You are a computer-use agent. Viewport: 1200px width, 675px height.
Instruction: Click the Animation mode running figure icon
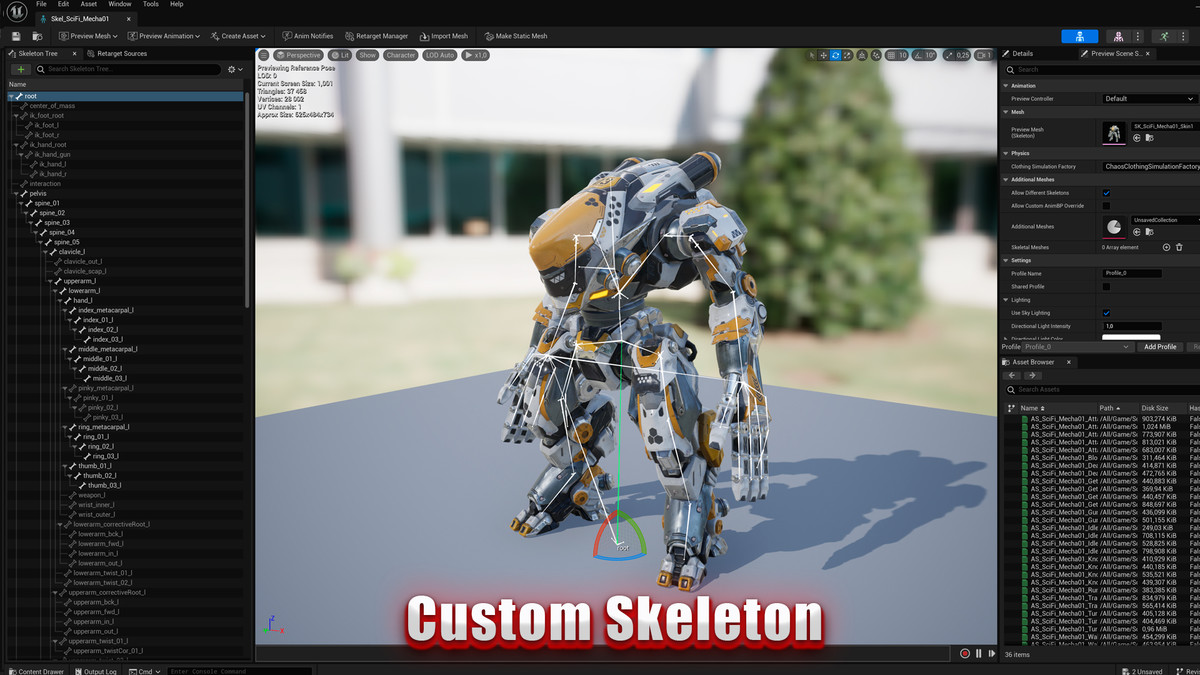tap(1163, 36)
